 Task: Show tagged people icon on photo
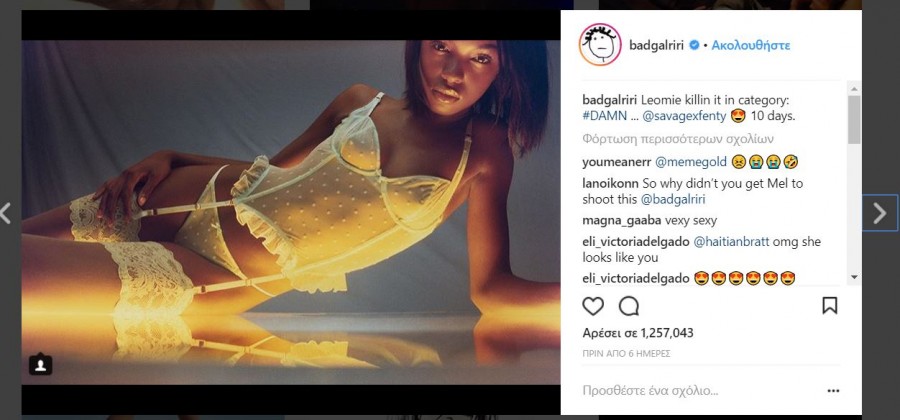pos(40,365)
